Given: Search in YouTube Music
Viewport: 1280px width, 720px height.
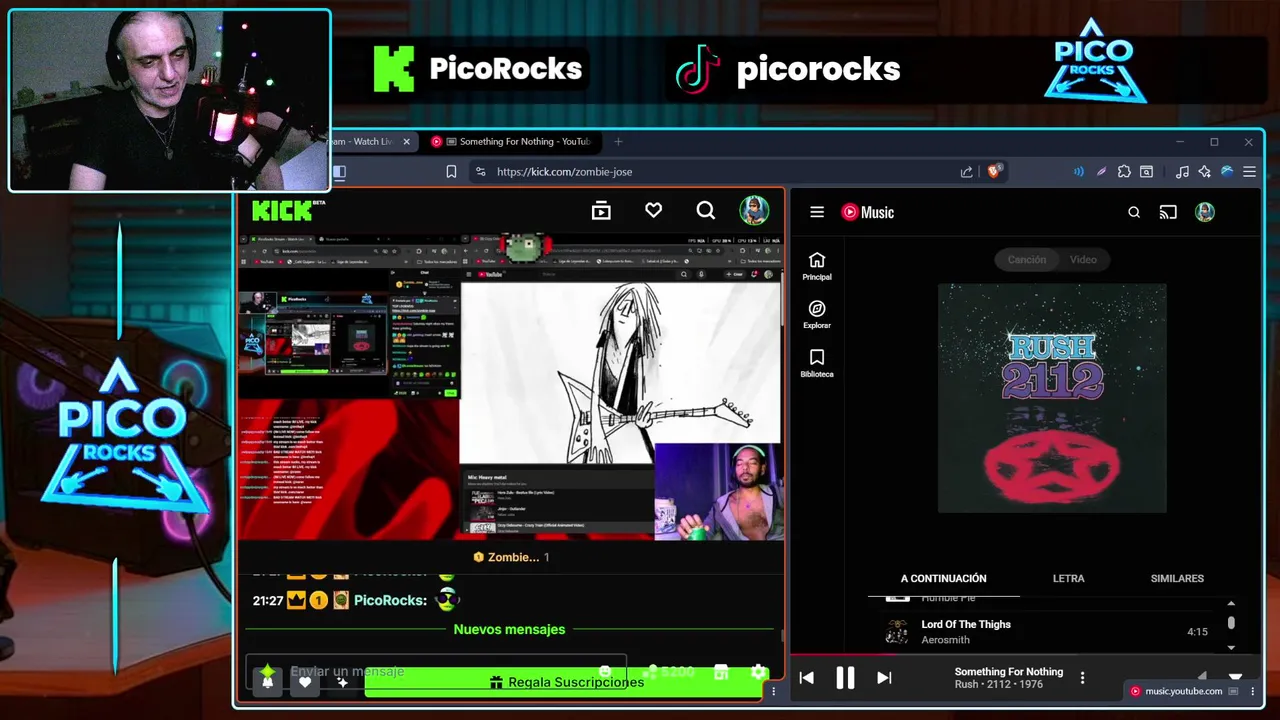Looking at the screenshot, I should point(1134,212).
